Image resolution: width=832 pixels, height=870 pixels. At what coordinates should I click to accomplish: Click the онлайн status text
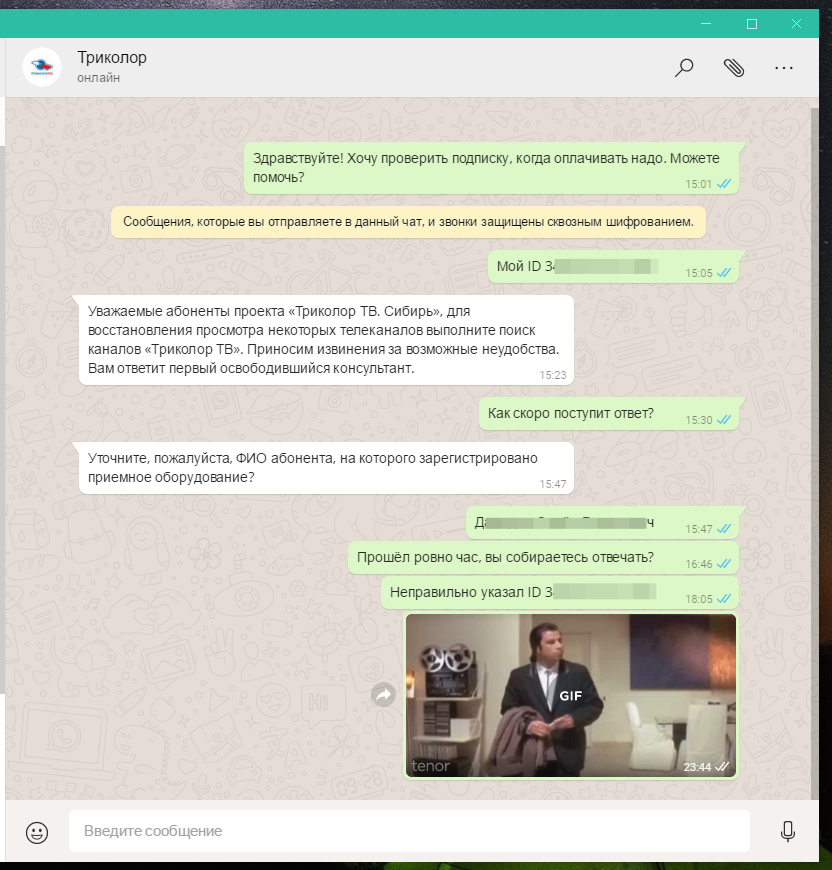click(99, 78)
